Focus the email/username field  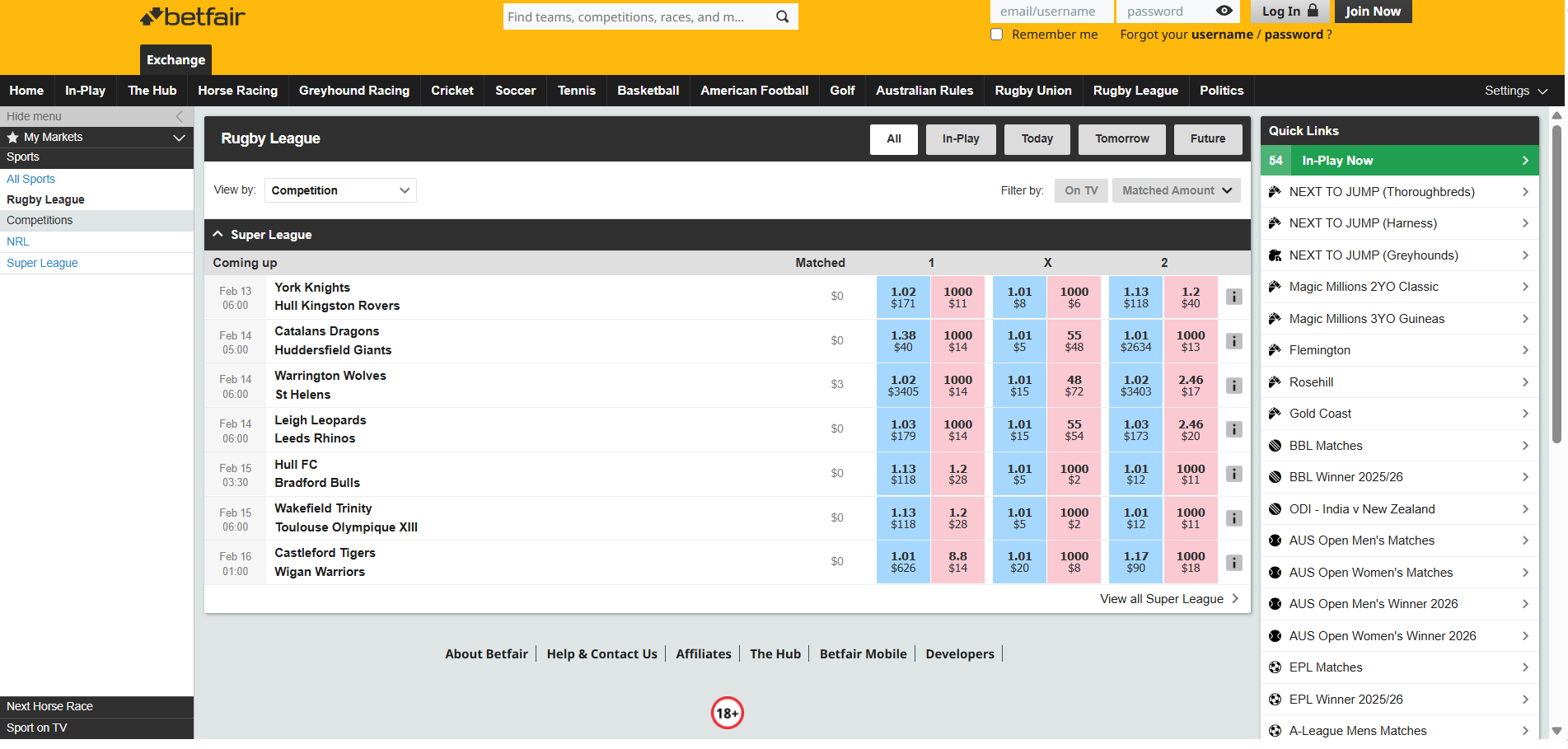1051,12
